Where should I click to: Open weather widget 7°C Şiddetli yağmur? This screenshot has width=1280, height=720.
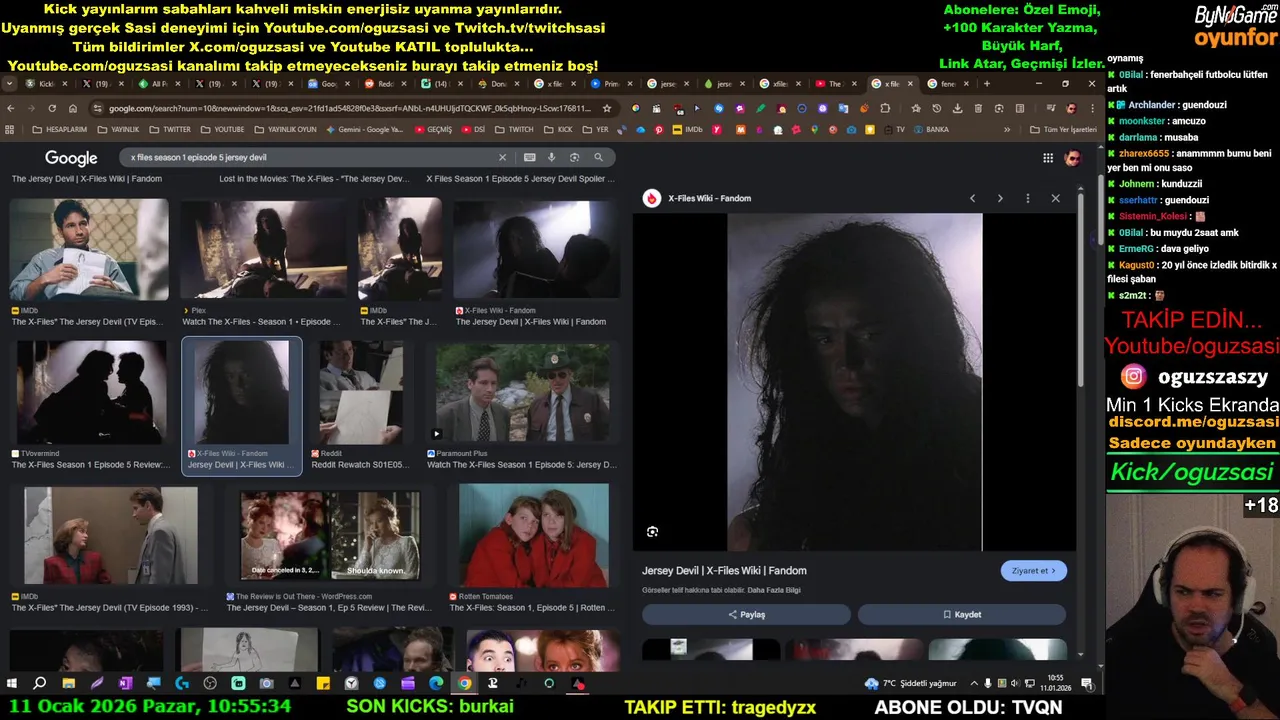(x=911, y=684)
